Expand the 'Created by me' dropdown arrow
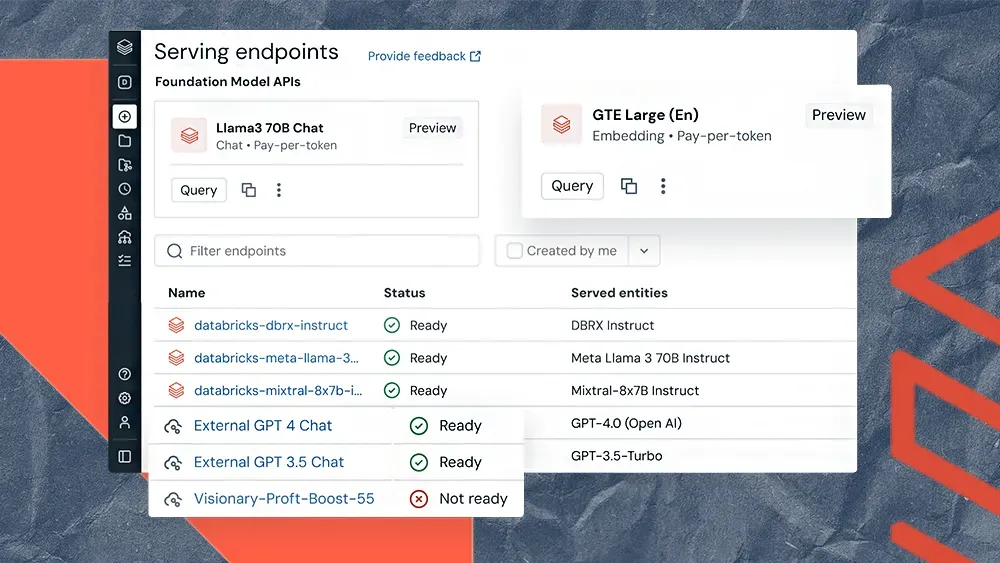This screenshot has height=563, width=1000. [644, 251]
